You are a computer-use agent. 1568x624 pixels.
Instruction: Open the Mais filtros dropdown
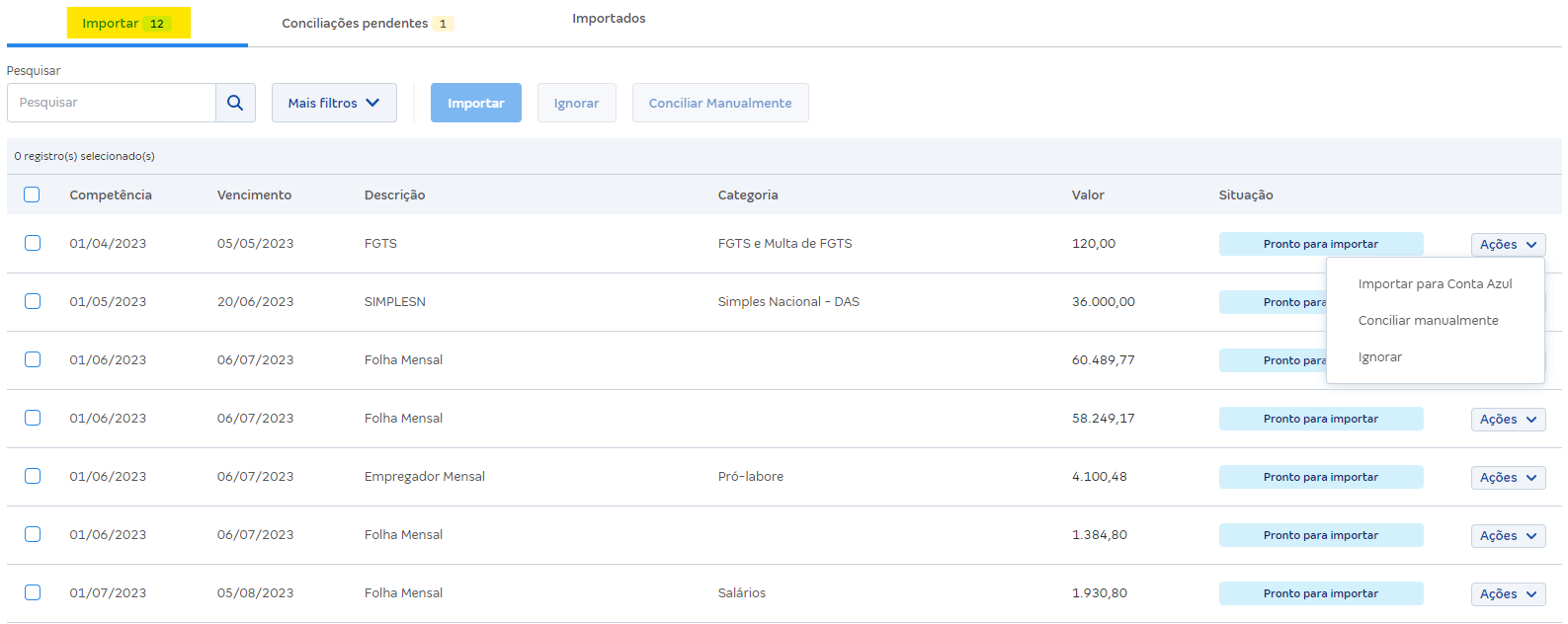pyautogui.click(x=334, y=103)
